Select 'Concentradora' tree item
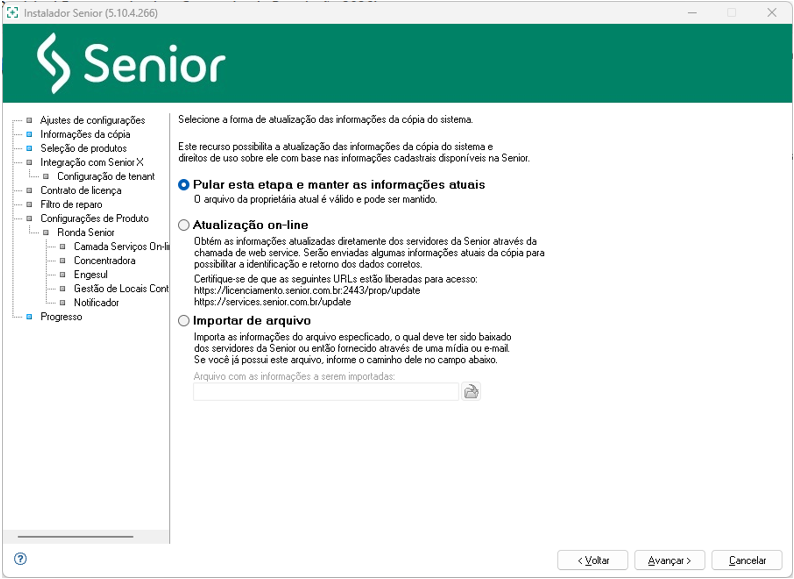The width and height of the screenshot is (794, 579). tap(104, 260)
